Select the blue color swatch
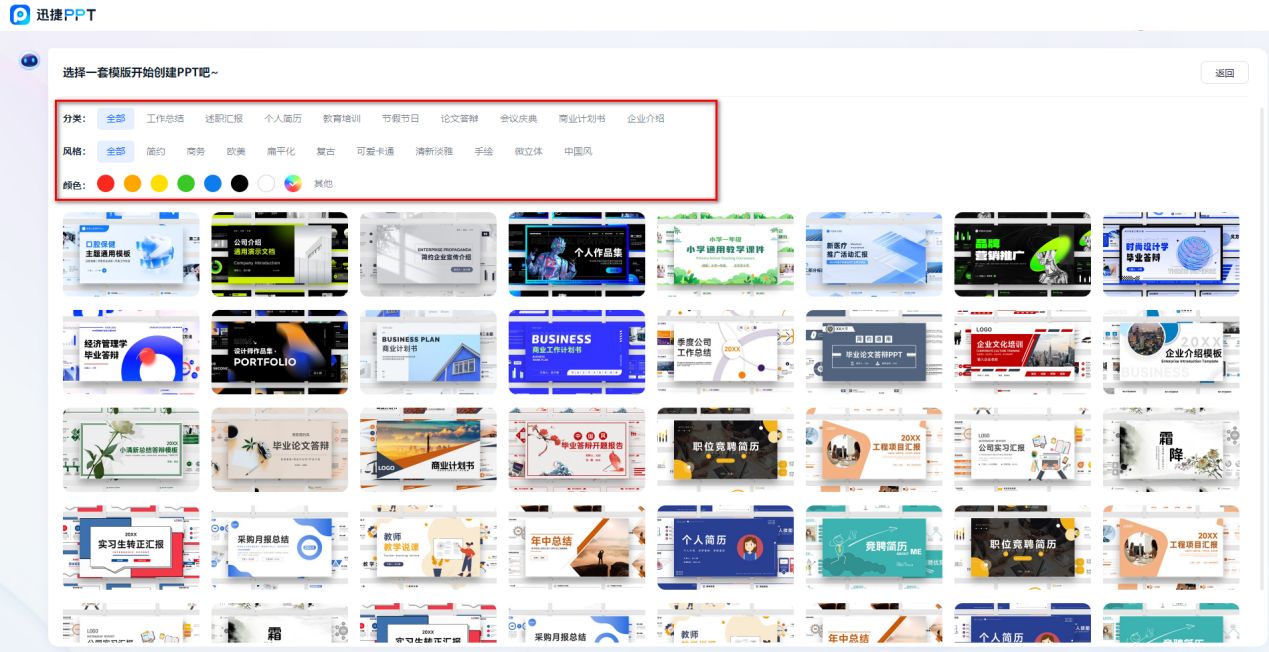This screenshot has width=1269, height=652. coord(213,183)
